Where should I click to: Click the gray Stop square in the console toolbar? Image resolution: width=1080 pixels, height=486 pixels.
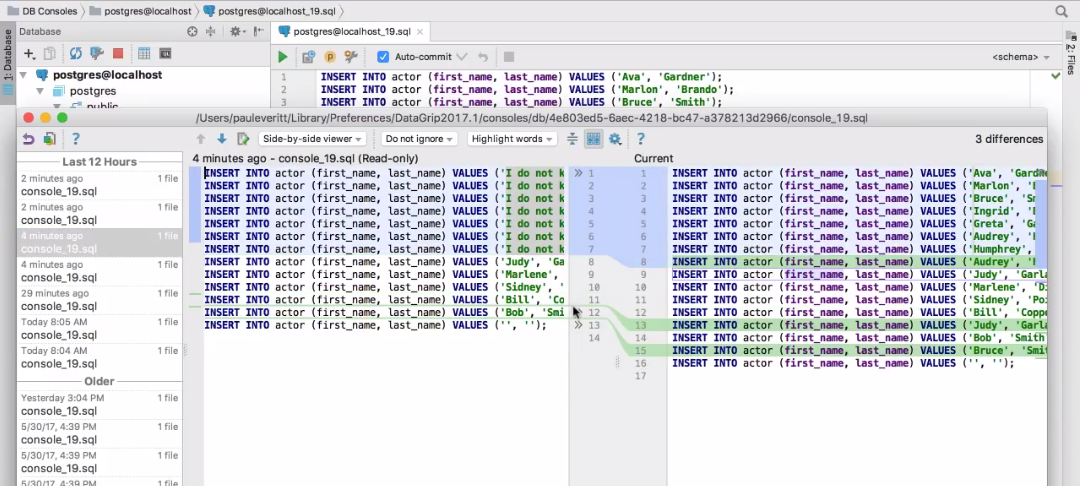pos(508,57)
